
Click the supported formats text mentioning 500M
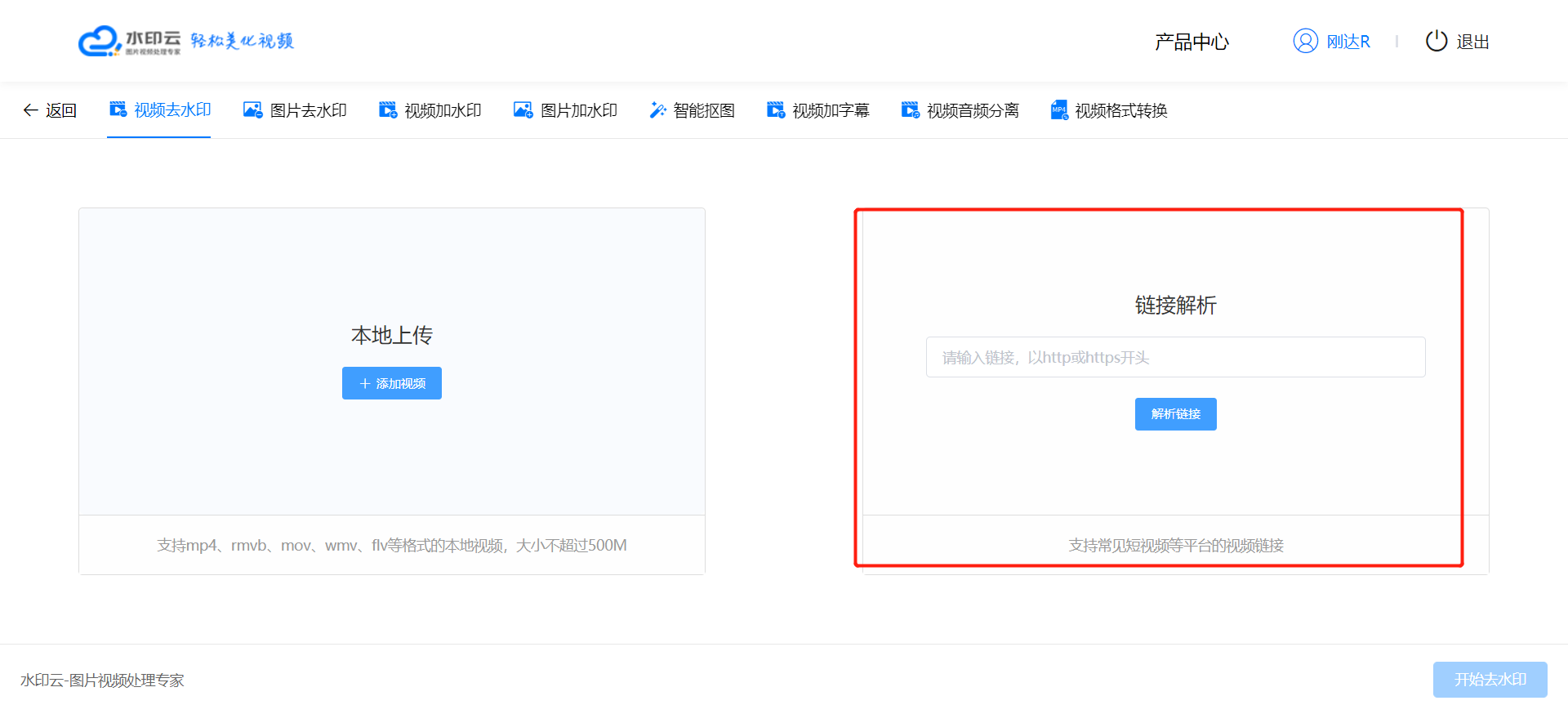tap(392, 545)
